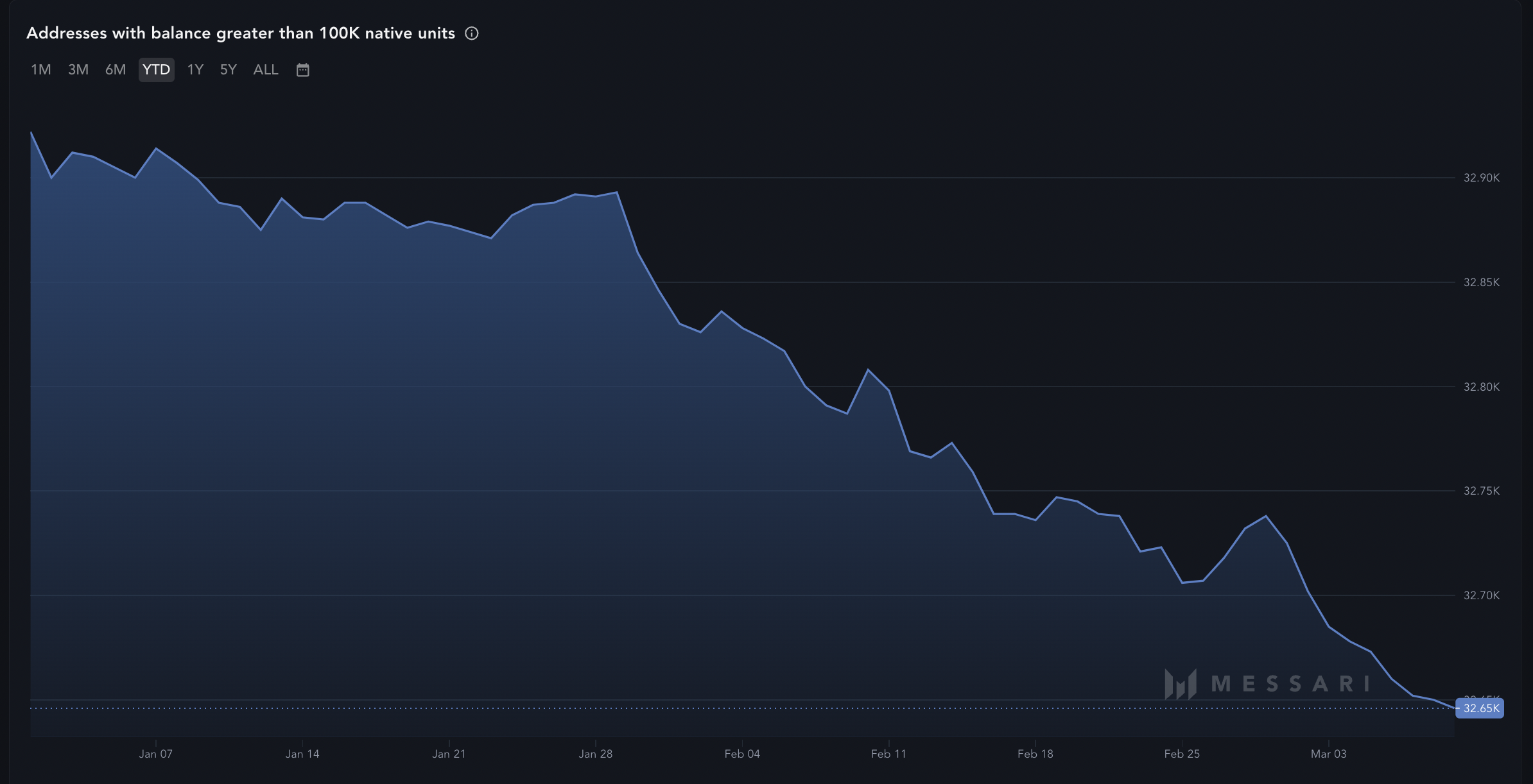This screenshot has height=784, width=1533.
Task: Choose the 6M time range
Action: point(116,70)
